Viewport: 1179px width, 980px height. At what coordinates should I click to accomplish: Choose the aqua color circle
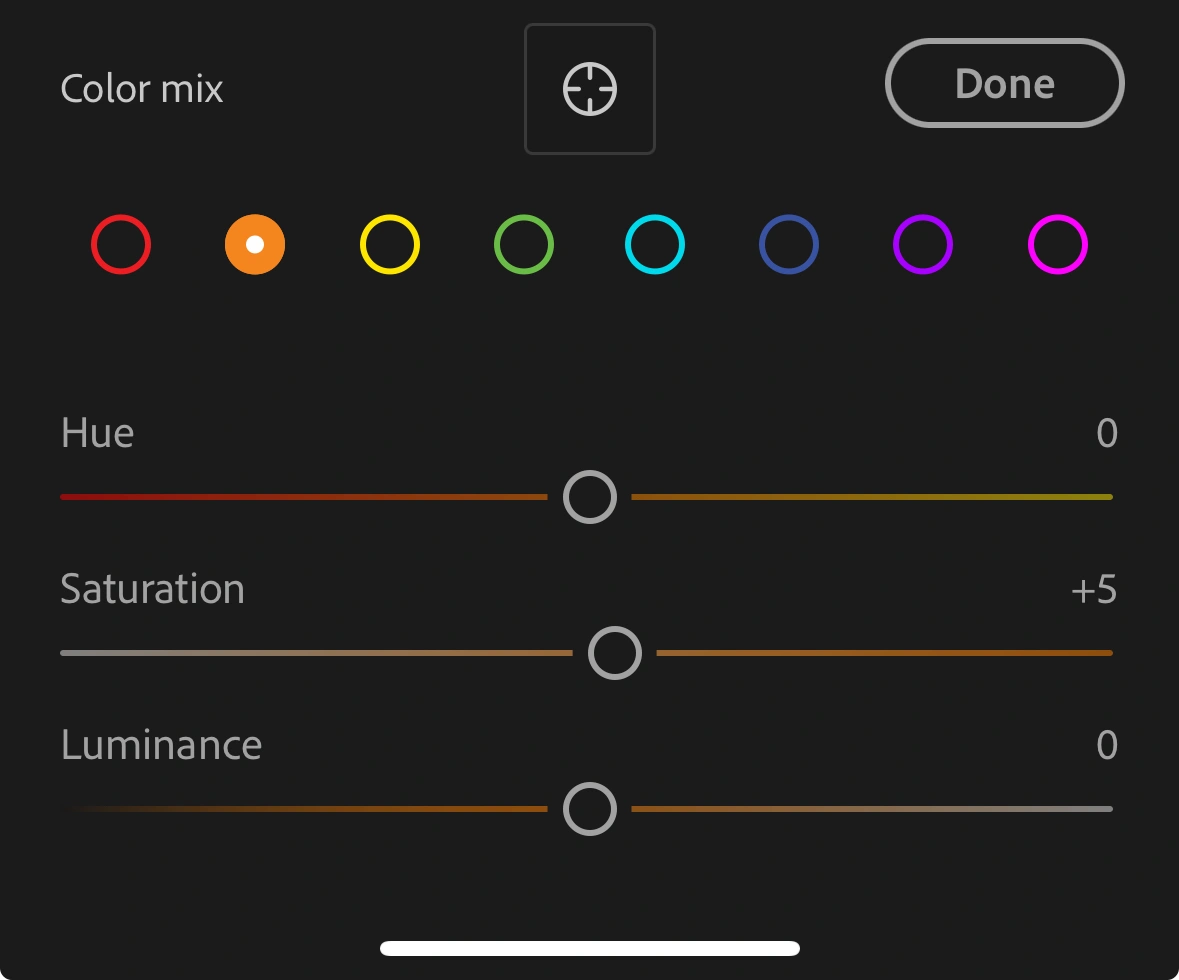[x=655, y=244]
